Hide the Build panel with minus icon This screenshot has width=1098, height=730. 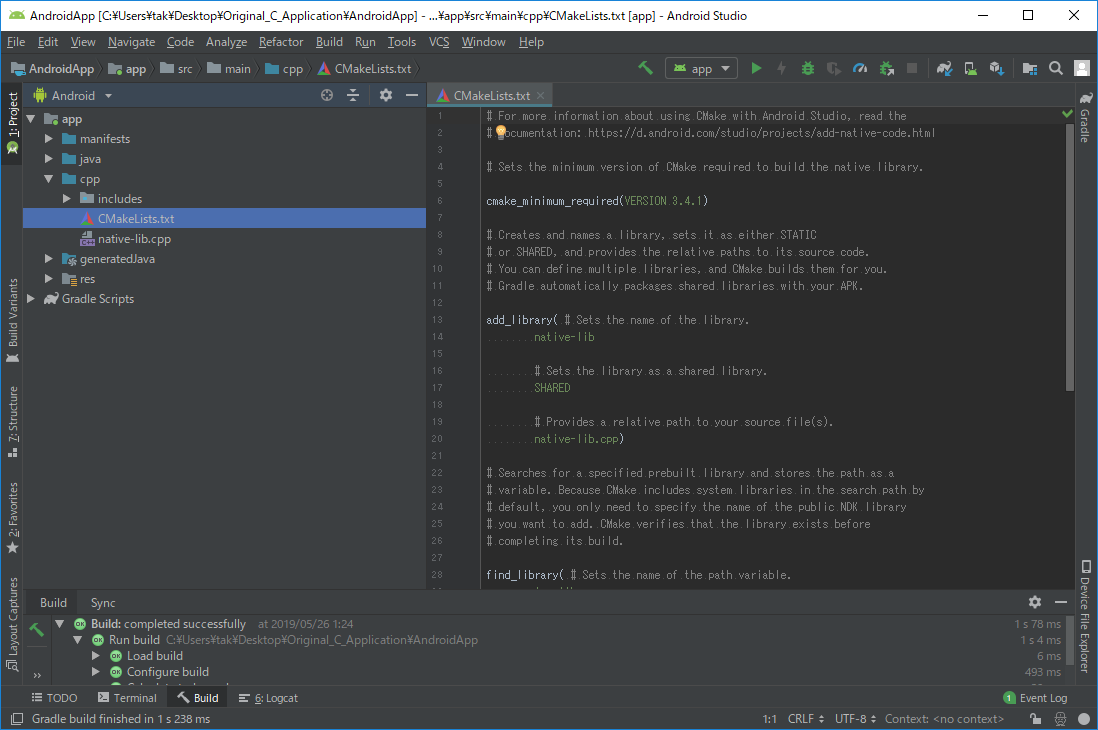coord(1061,602)
